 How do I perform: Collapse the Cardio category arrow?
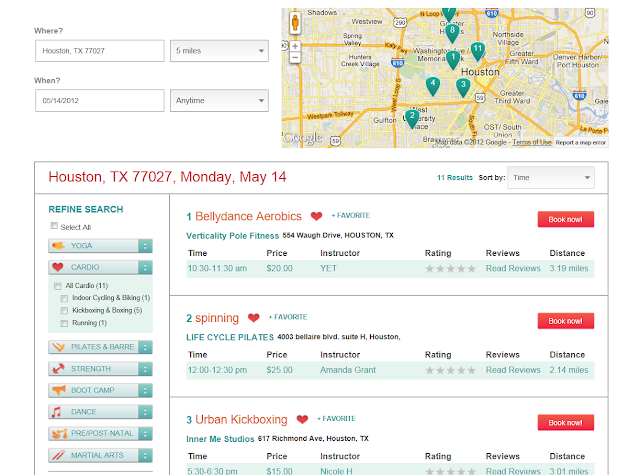[145, 267]
